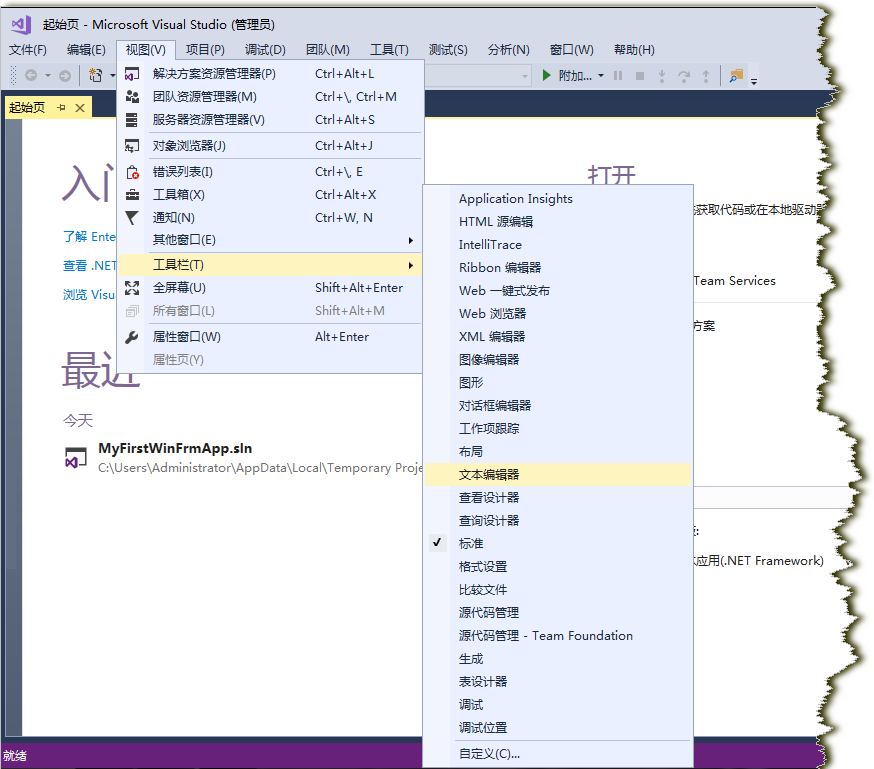Click the Toolbox menu icon

132,195
